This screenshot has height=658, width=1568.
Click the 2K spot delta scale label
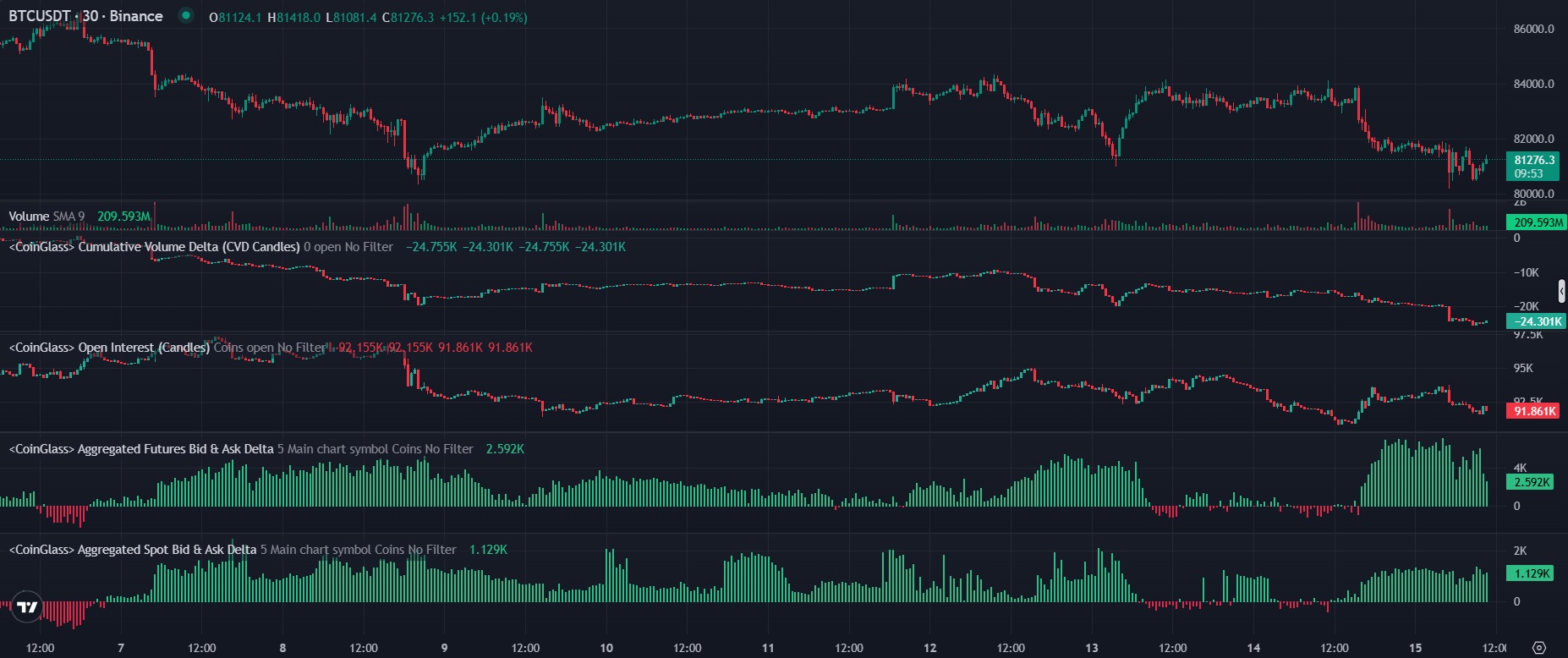click(1520, 551)
